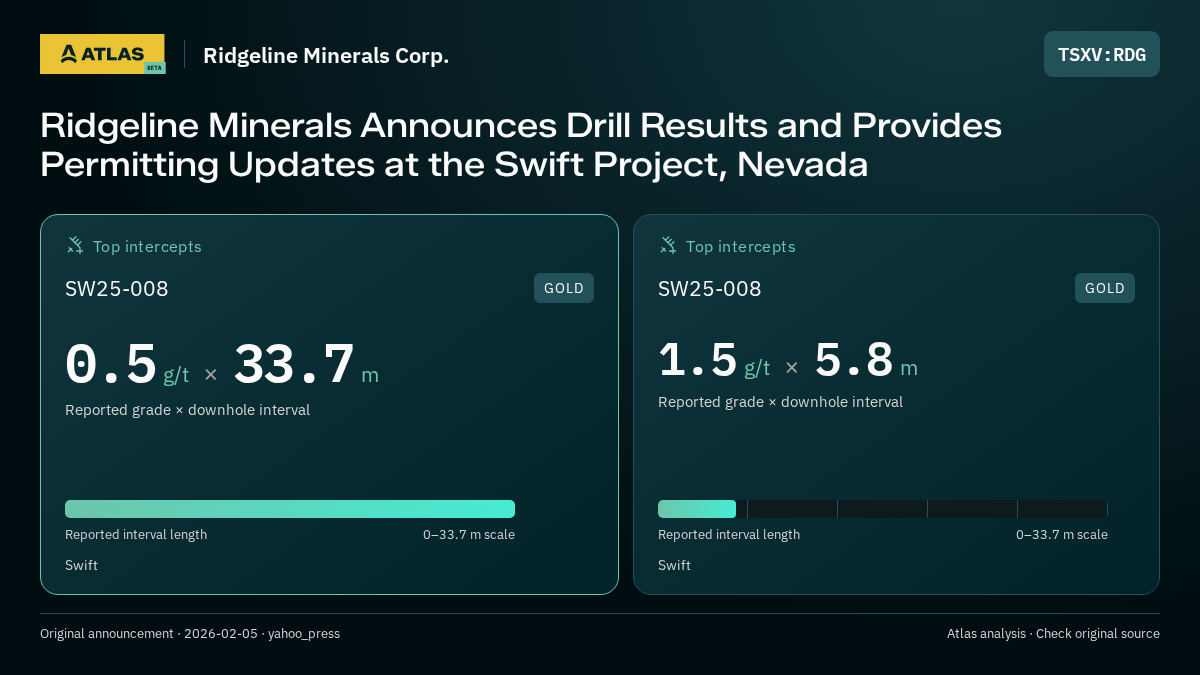Click 'Reported grade × downhole interval' in right card

[x=780, y=402]
